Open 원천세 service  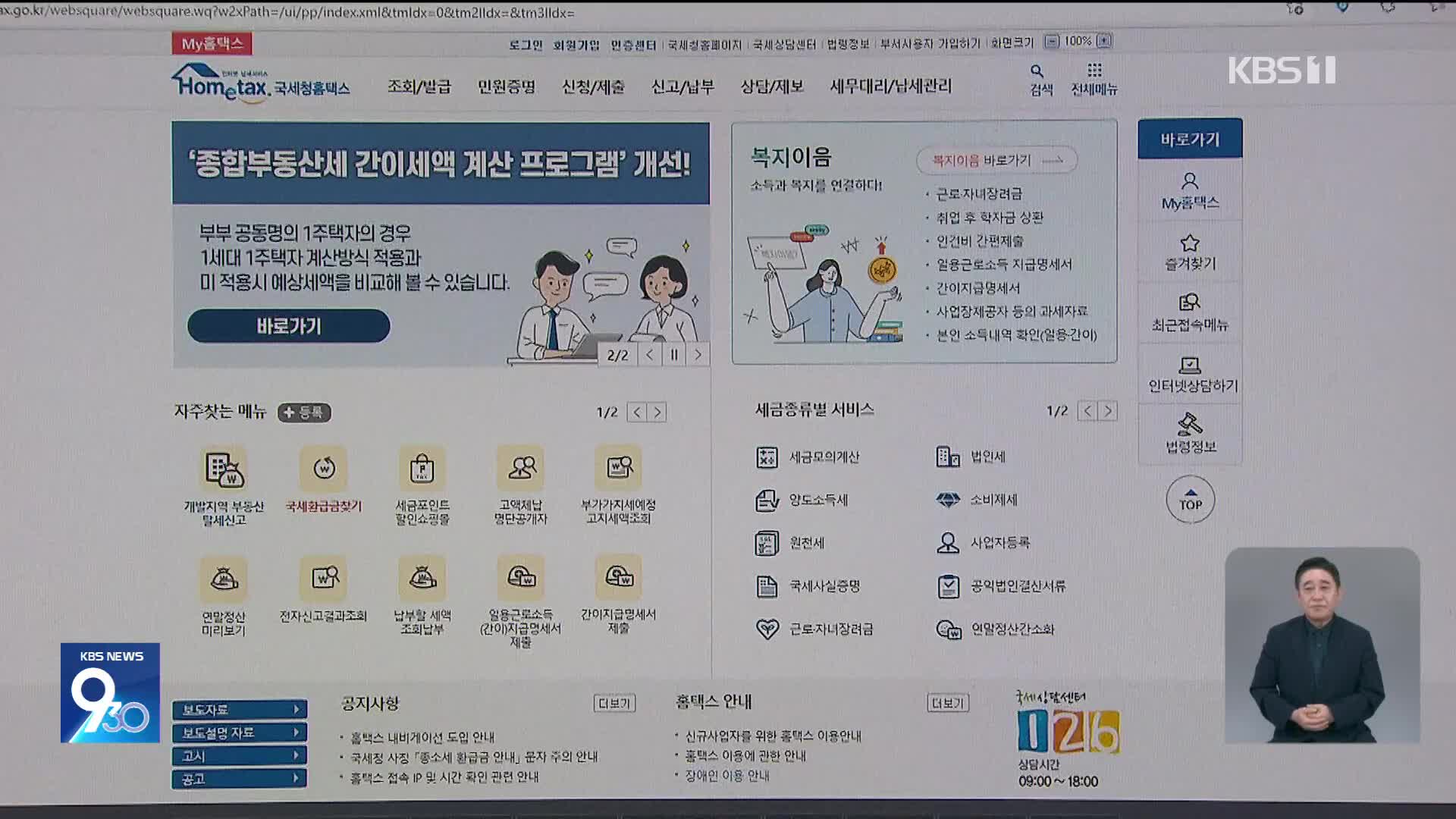click(790, 543)
